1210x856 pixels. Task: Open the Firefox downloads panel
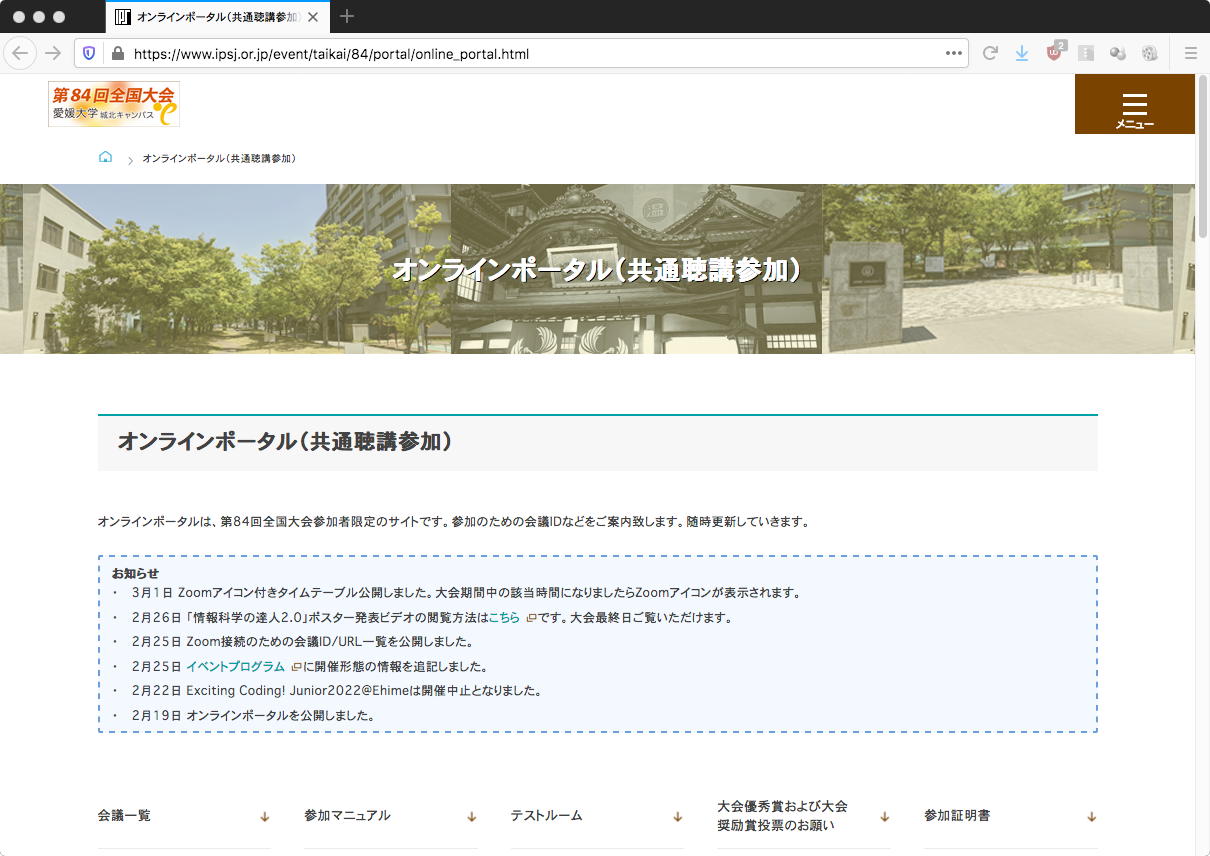[x=1022, y=54]
